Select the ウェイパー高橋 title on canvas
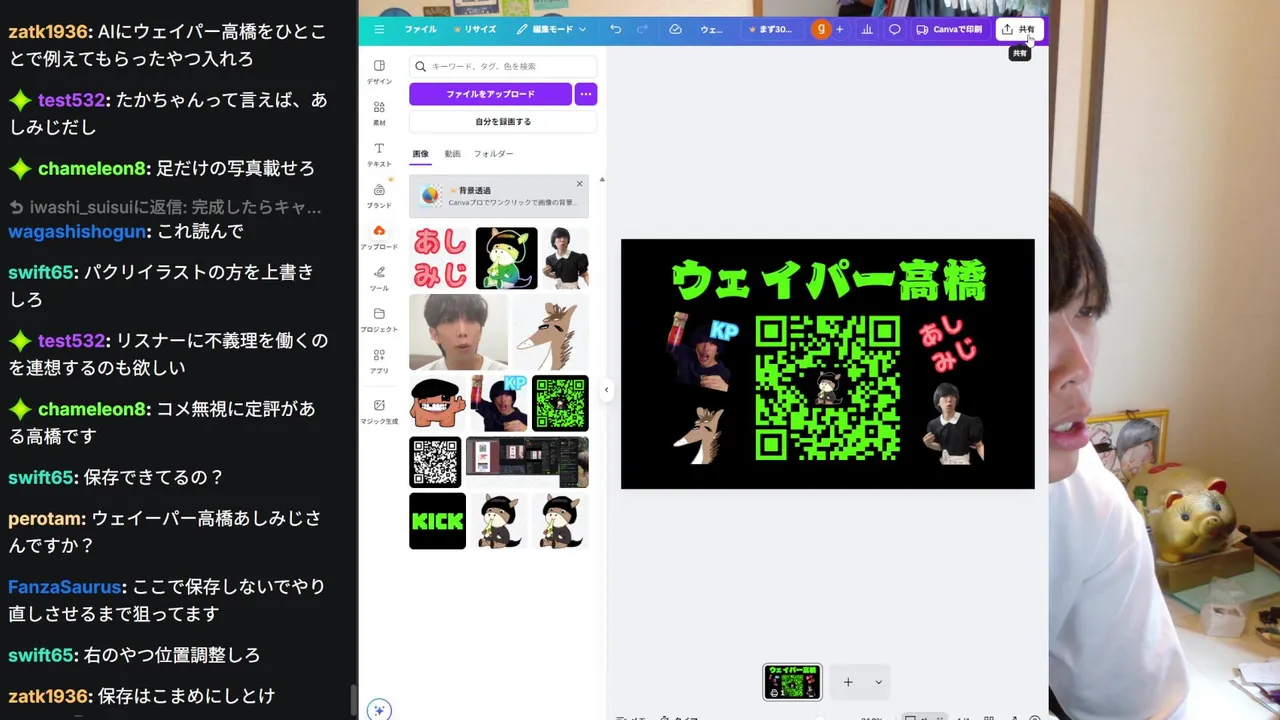The image size is (1280, 720). coord(828,280)
